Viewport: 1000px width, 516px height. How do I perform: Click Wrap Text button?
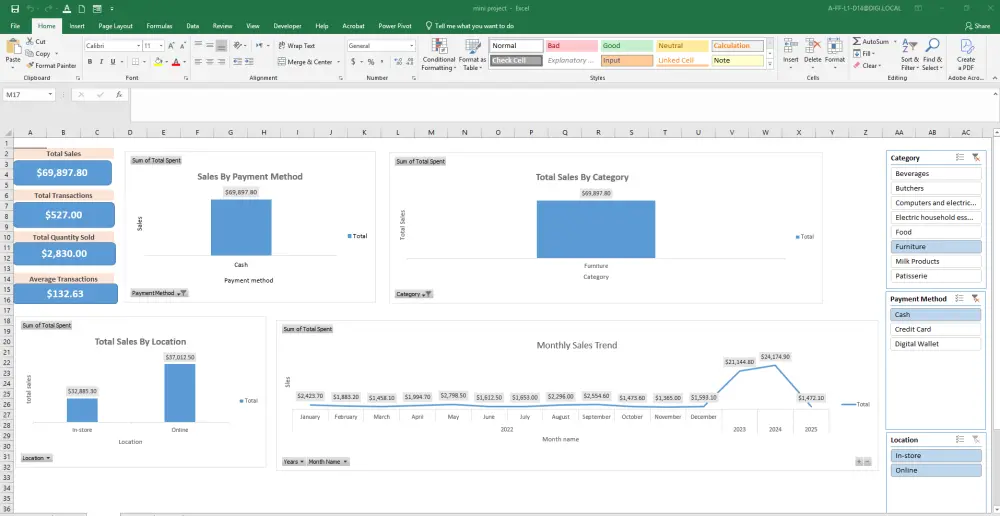tap(297, 46)
